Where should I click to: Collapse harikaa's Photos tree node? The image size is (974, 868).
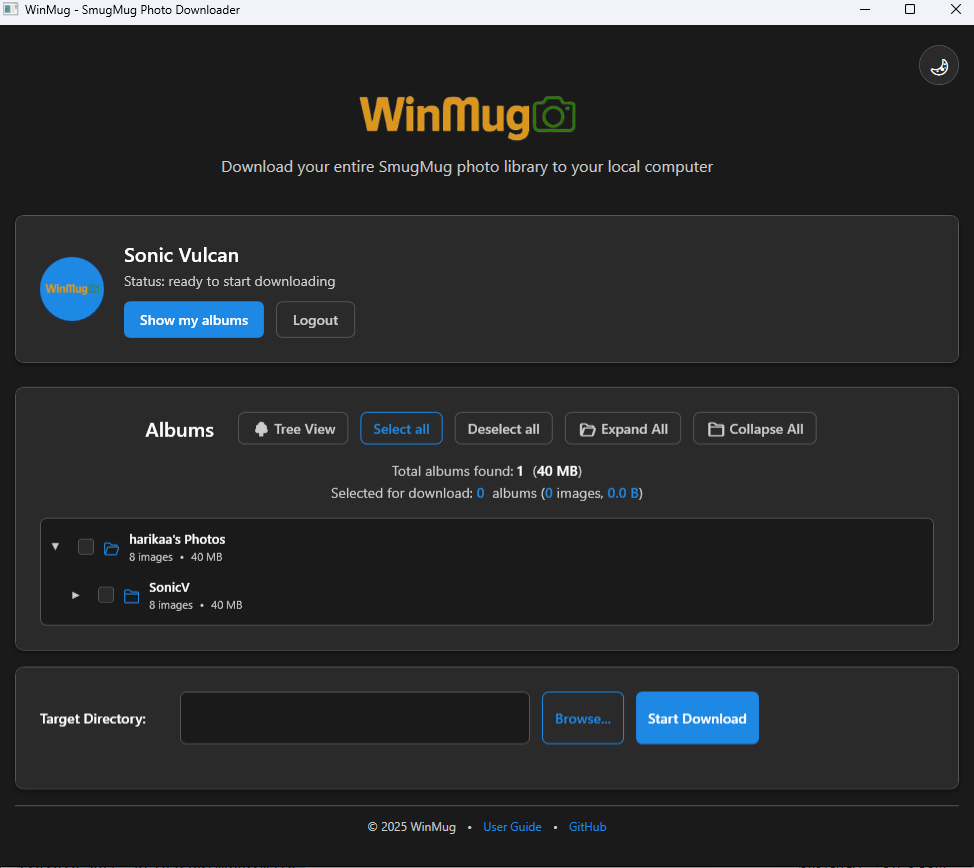click(x=55, y=546)
